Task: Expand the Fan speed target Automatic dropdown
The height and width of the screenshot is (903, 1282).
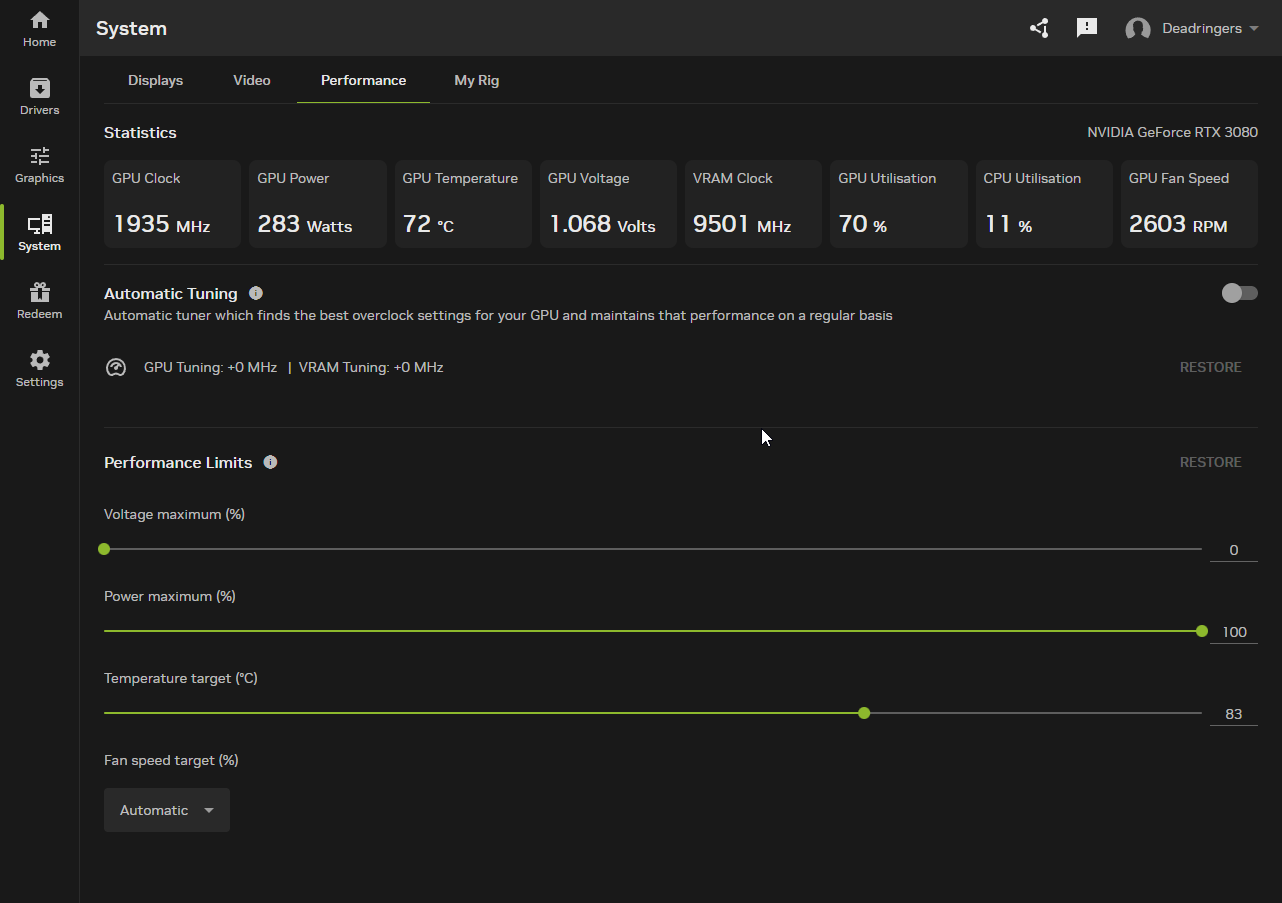Action: click(x=167, y=810)
